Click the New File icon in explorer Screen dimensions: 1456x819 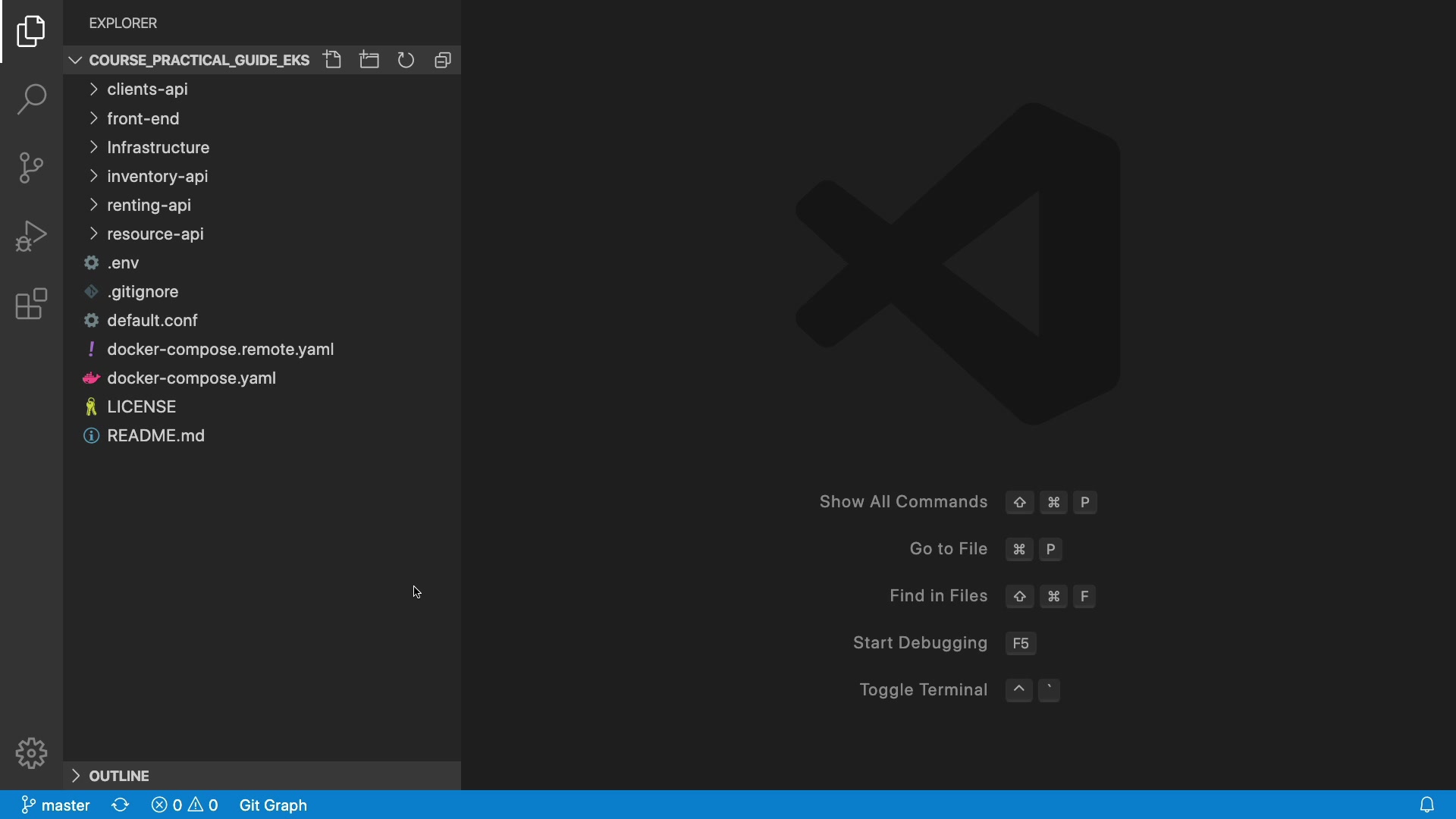pos(332,60)
